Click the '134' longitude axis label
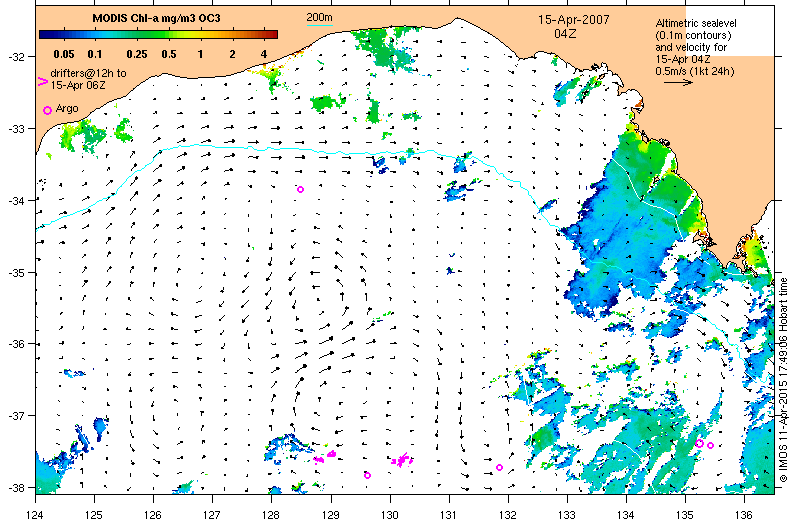This screenshot has height=520, width=800. click(x=626, y=514)
